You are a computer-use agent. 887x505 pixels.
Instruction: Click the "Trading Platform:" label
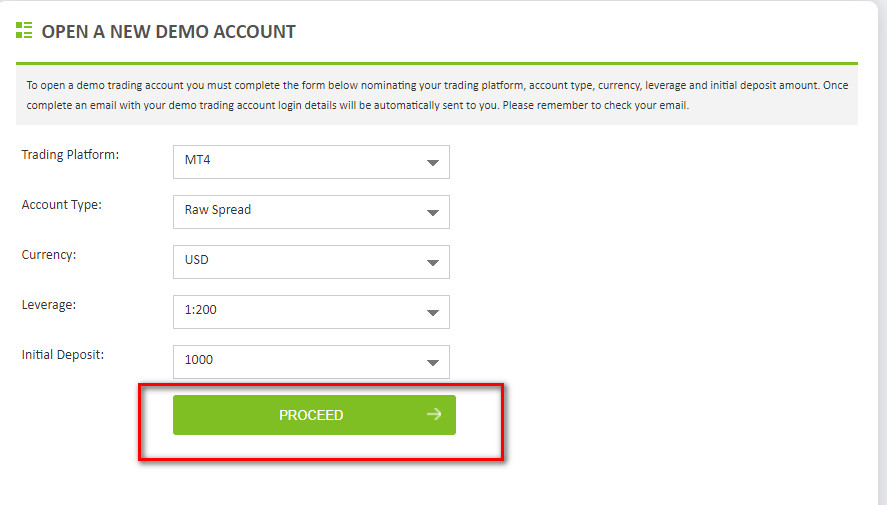[70, 155]
